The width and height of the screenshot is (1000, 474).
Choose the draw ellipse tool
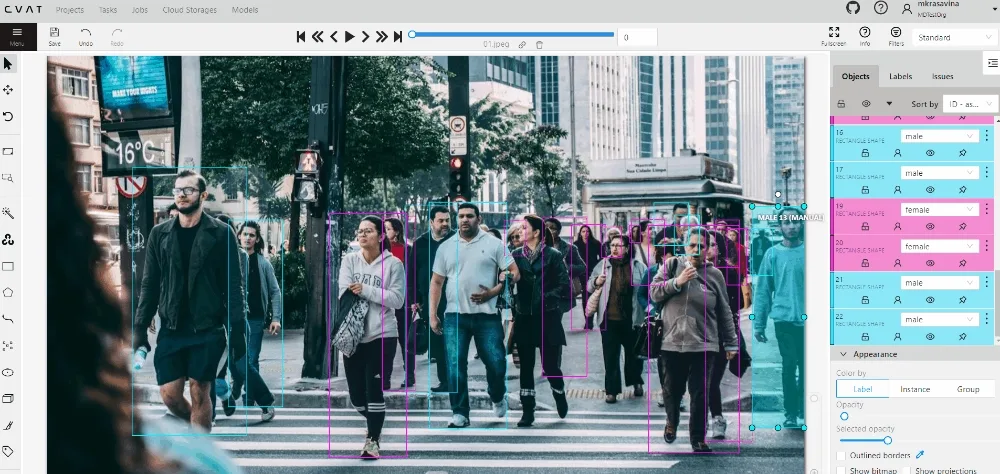pos(8,372)
